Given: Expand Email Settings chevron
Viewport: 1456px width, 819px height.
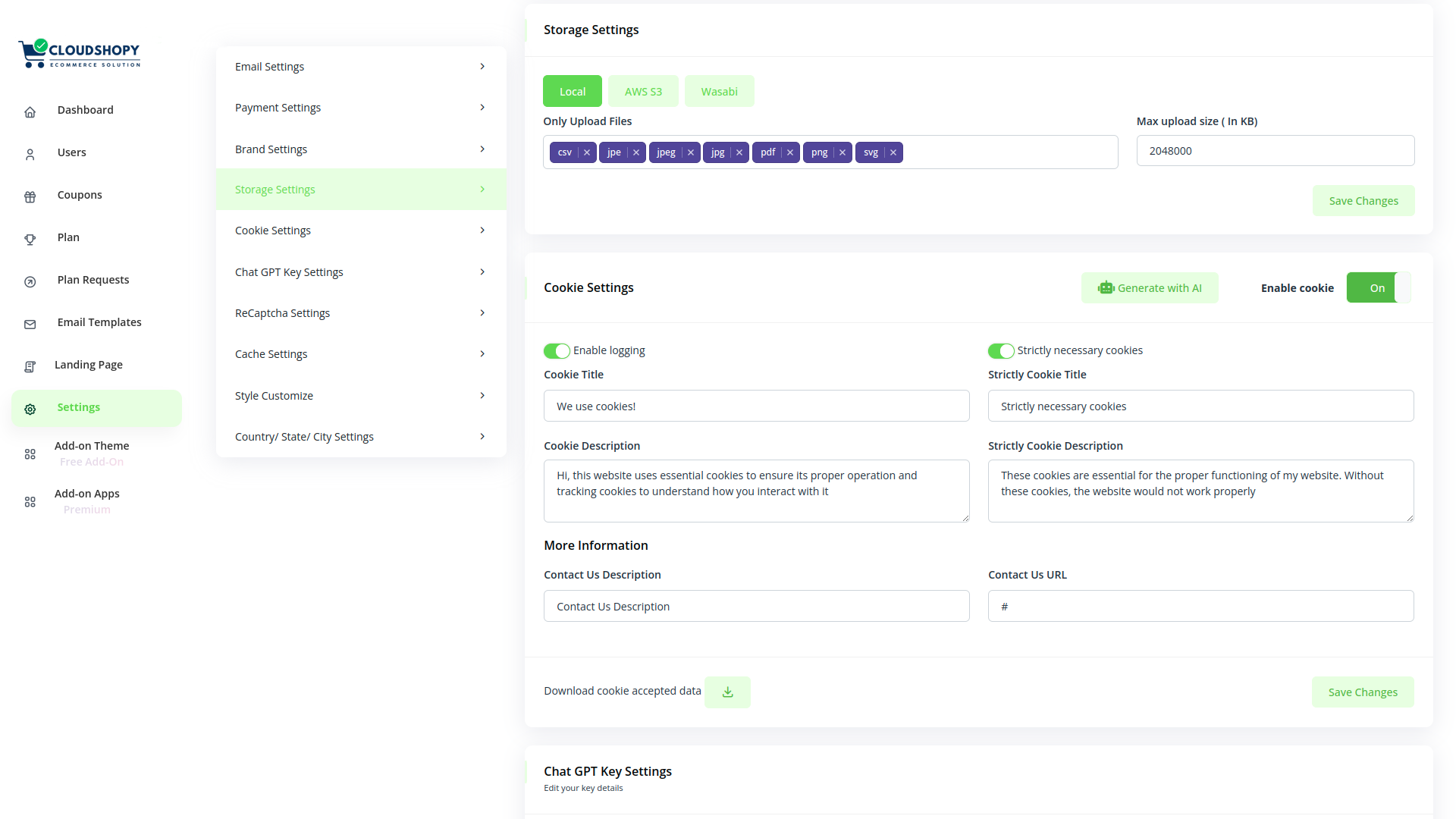Looking at the screenshot, I should (x=482, y=67).
